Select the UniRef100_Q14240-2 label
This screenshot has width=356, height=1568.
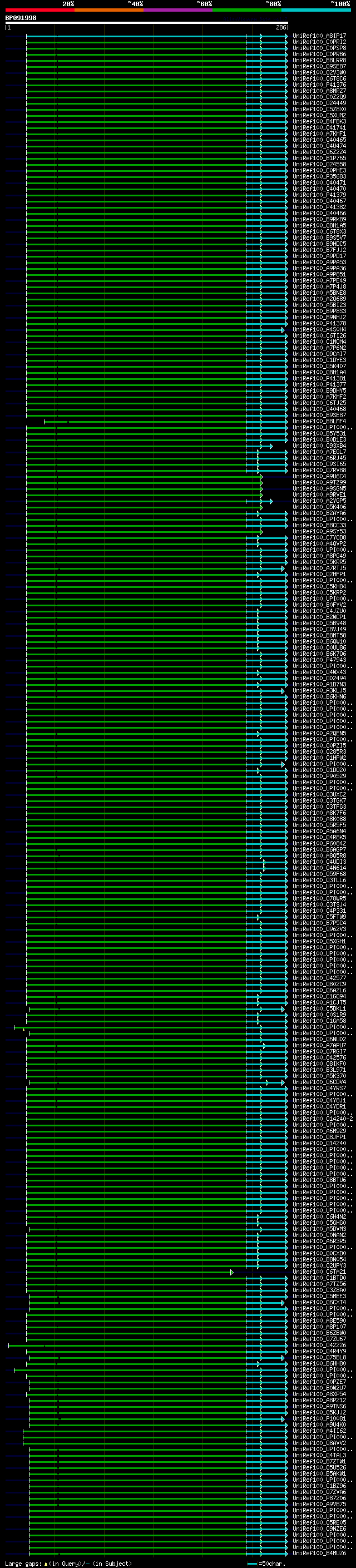[x=323, y=1119]
